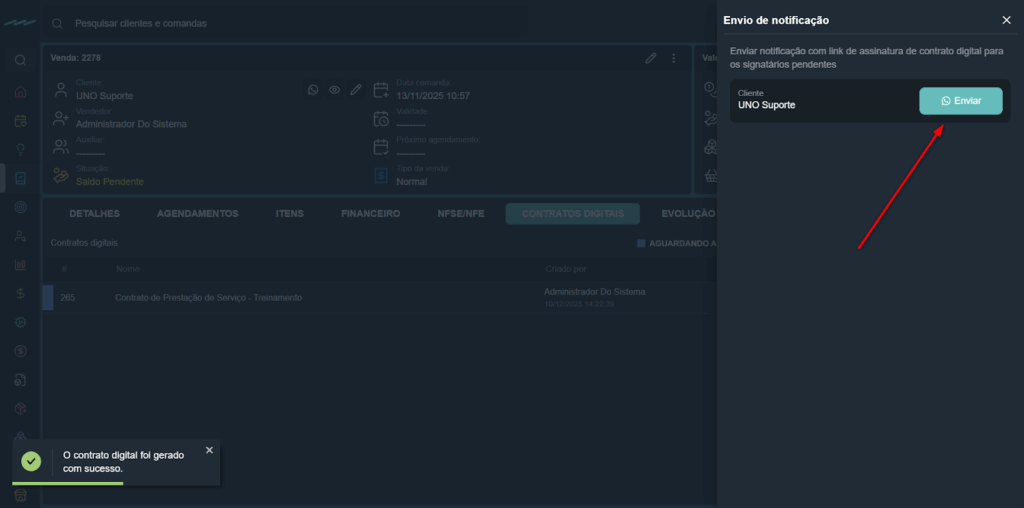Open the home icon in sidebar

[x=20, y=92]
